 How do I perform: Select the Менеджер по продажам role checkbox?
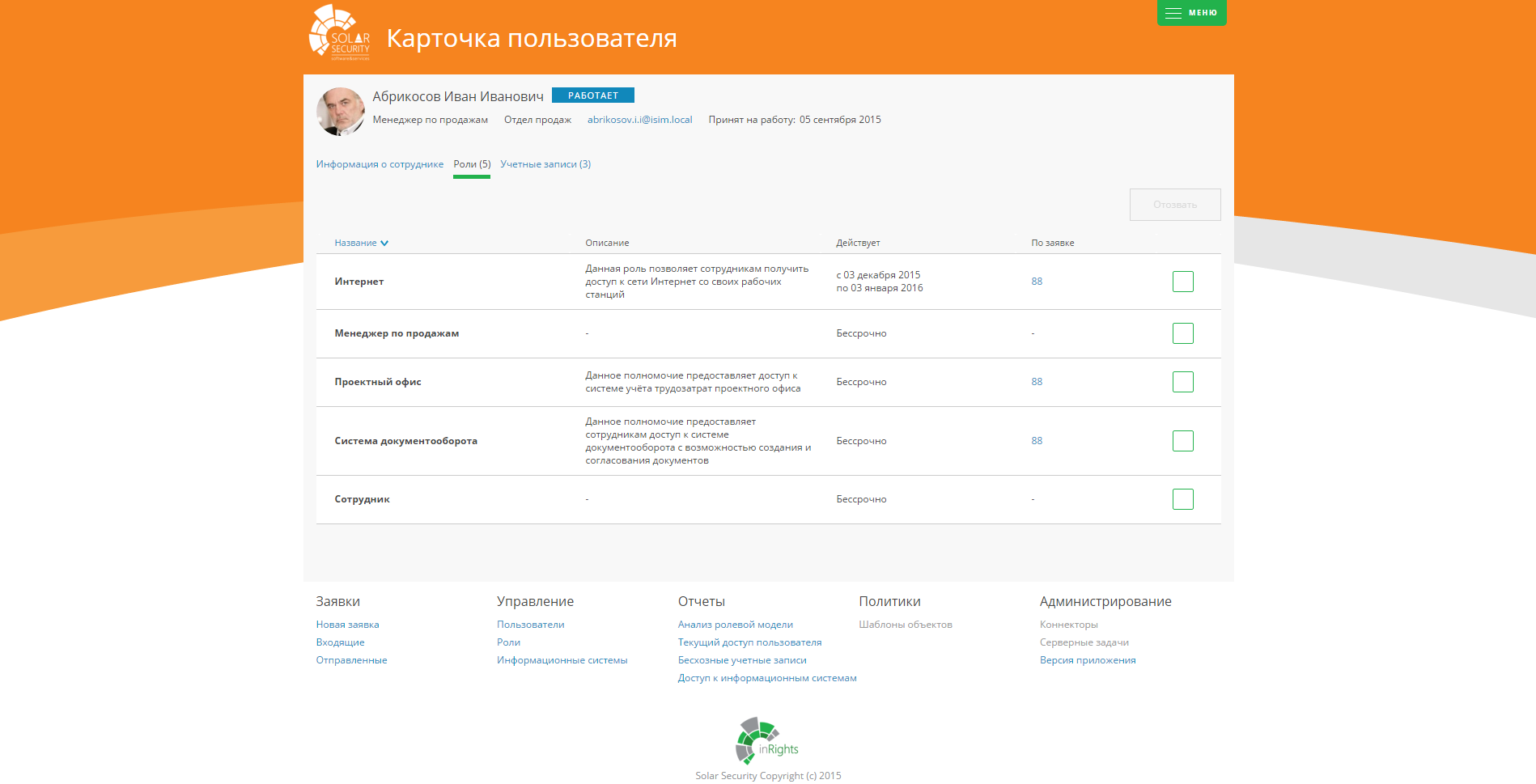click(1182, 333)
